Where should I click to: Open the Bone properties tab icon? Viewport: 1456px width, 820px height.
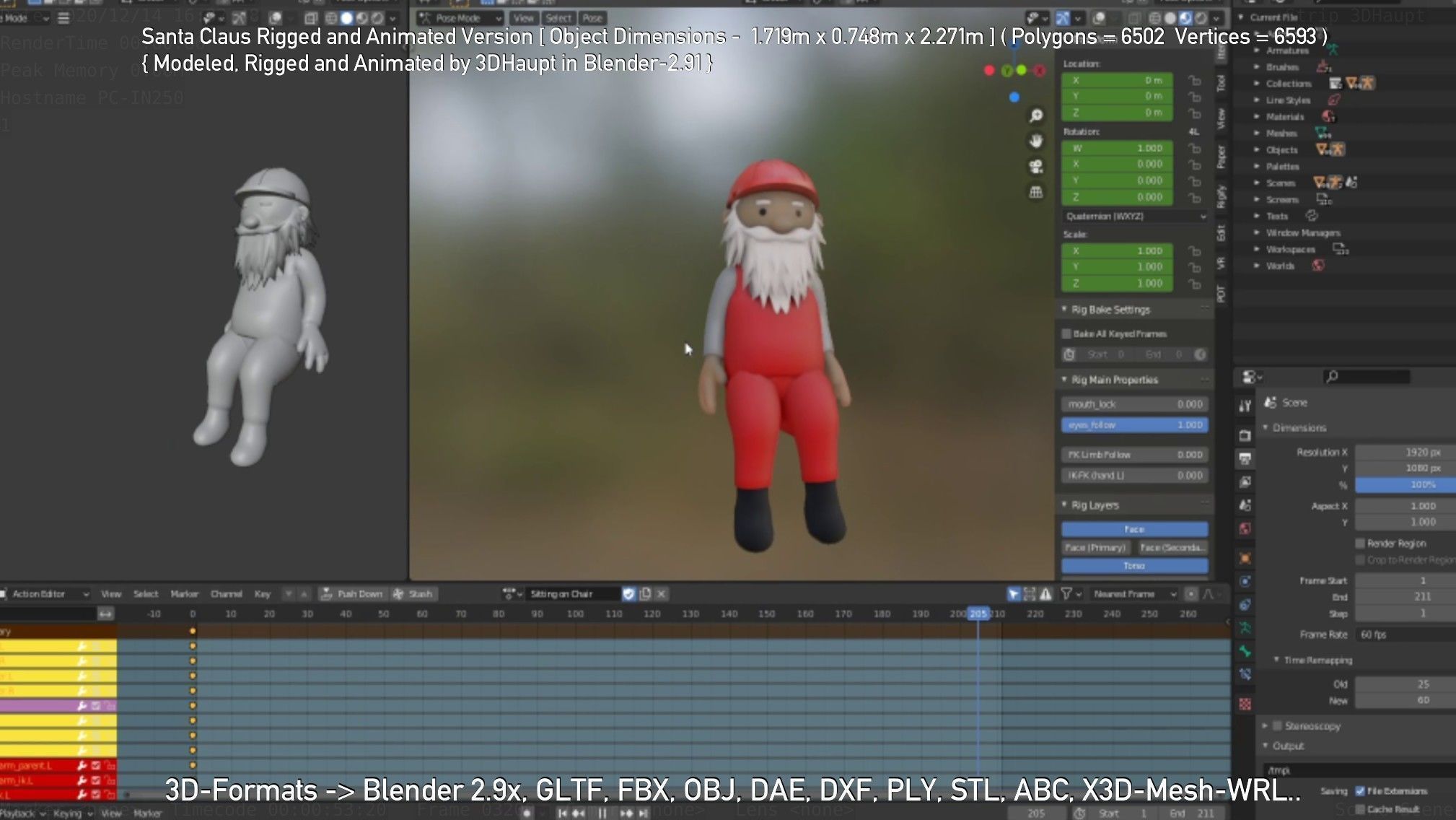(1245, 651)
